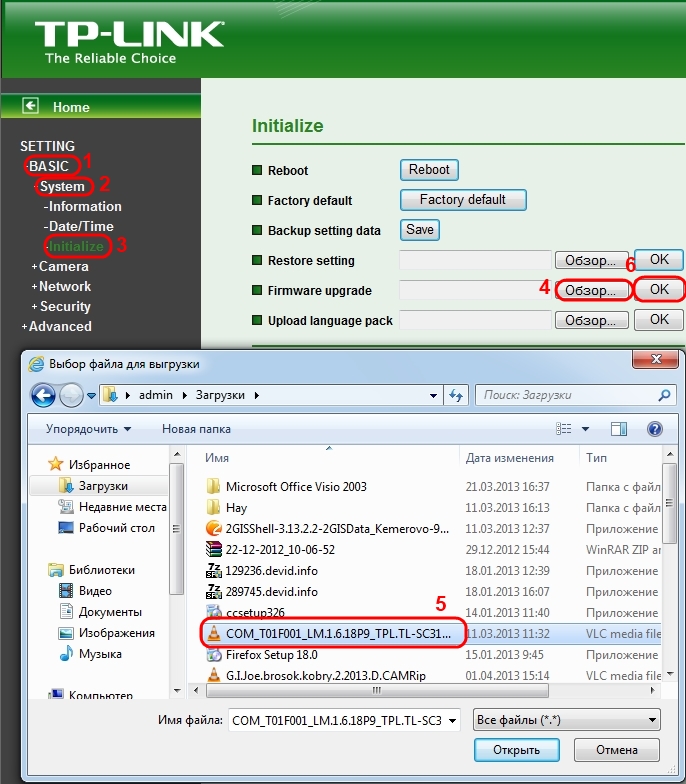Sort files by Дата изменения column header
The height and width of the screenshot is (784, 686).
click(x=510, y=458)
